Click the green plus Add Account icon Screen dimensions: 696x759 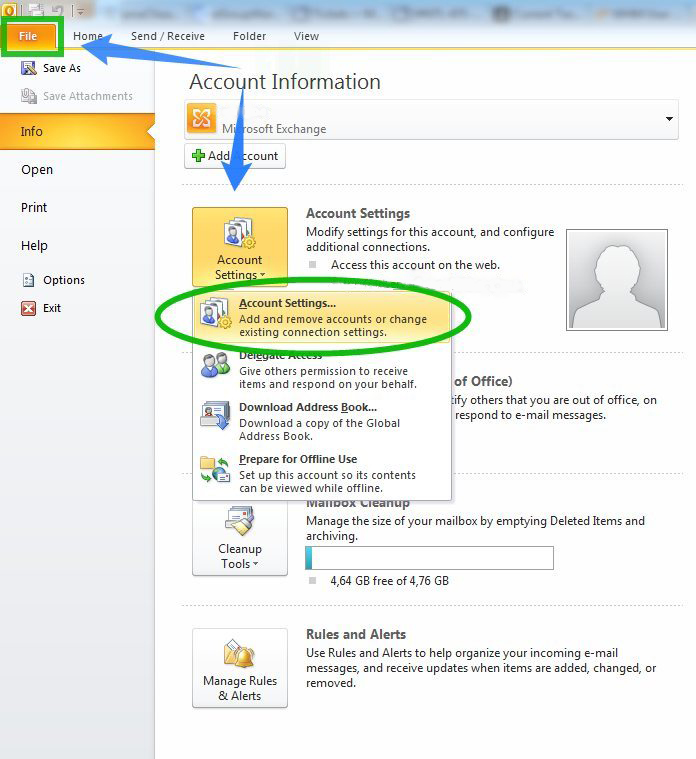pos(198,155)
